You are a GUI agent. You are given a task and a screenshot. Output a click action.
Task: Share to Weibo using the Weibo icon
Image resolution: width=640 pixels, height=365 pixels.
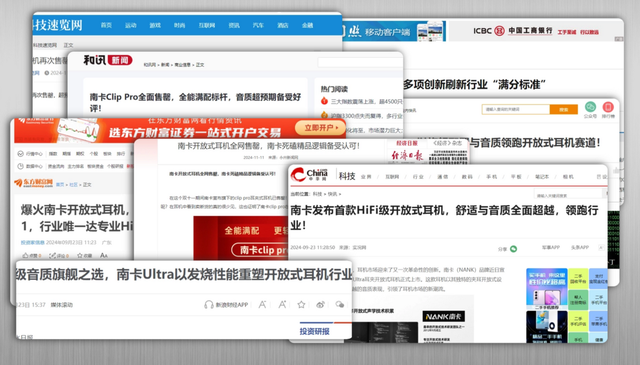coord(320,305)
